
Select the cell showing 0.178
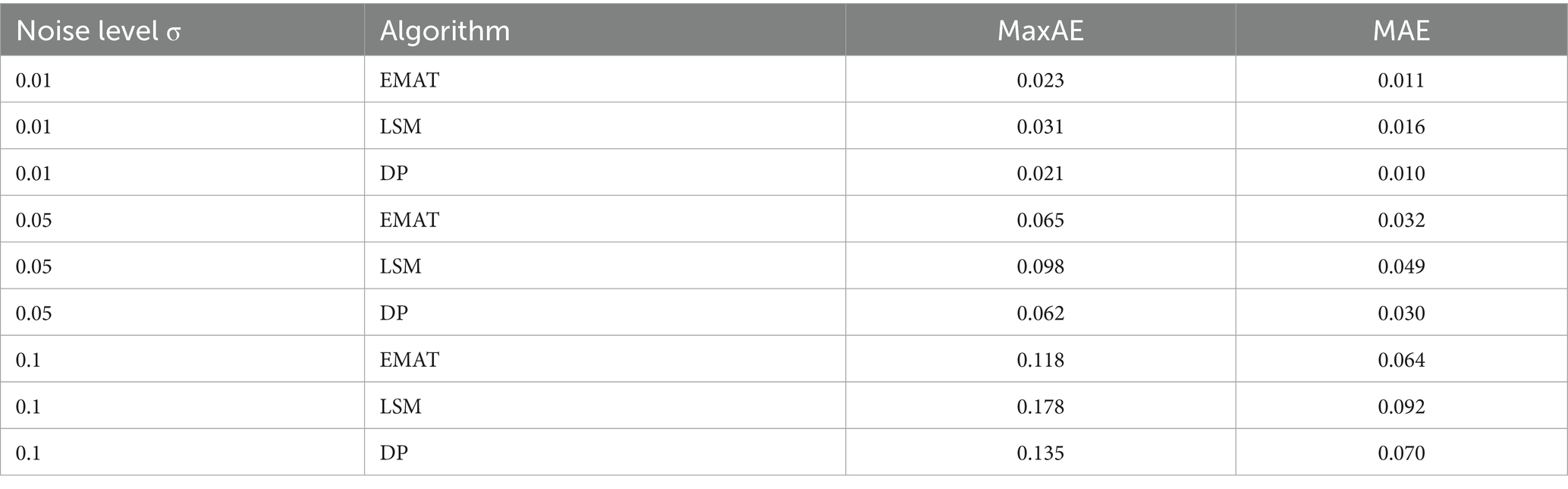click(x=1040, y=406)
